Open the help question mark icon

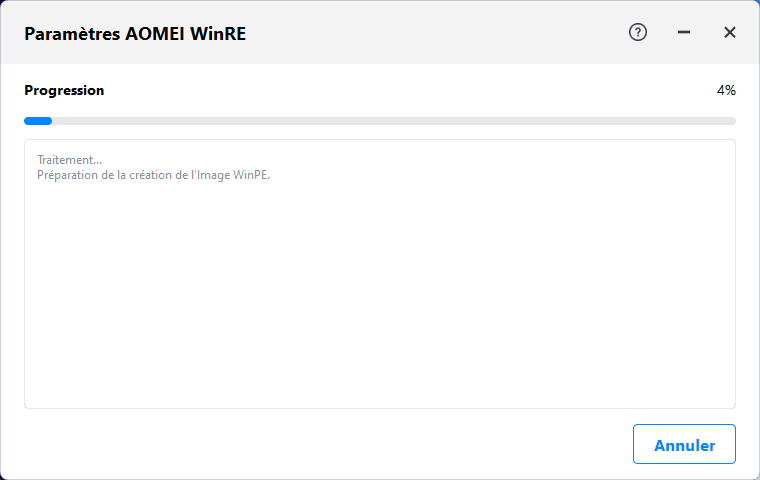(638, 32)
